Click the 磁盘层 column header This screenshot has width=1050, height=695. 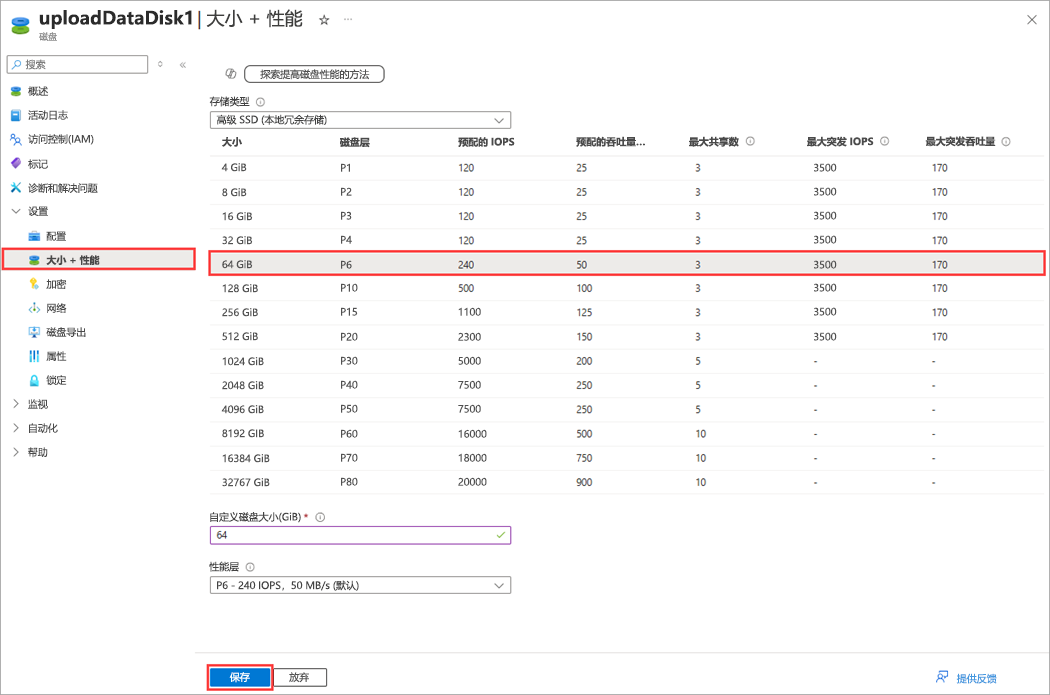[354, 142]
